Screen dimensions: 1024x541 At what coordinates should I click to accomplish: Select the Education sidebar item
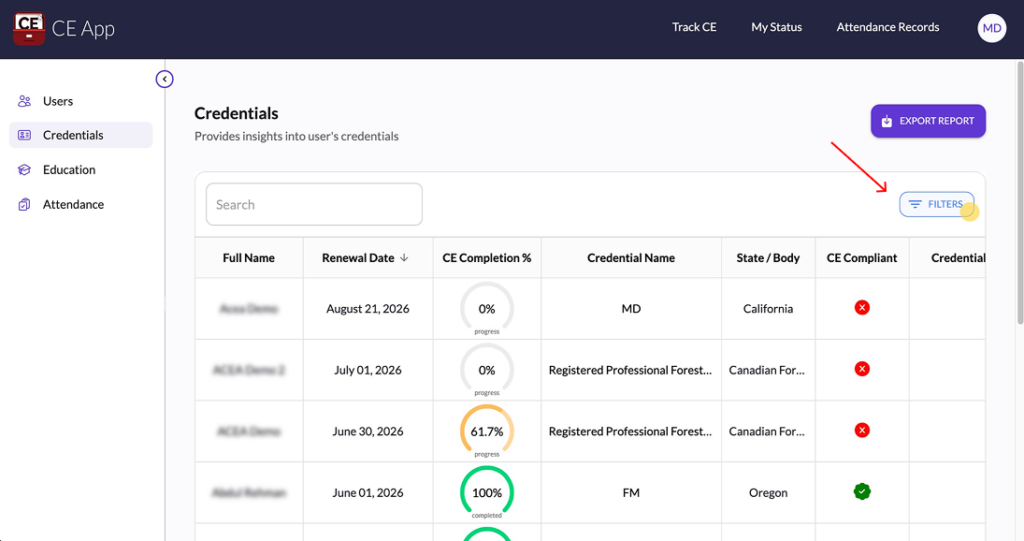(69, 170)
